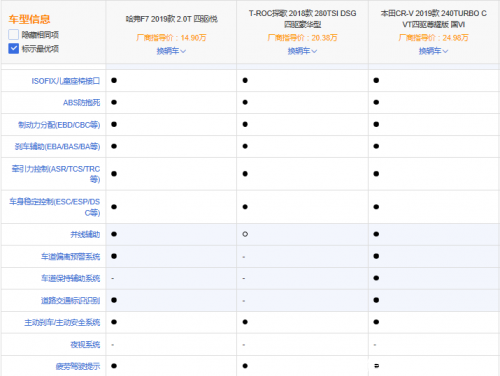Open 换辆车 dropdown under 哈弗F7
The width and height of the screenshot is (500, 376).
(171, 51)
